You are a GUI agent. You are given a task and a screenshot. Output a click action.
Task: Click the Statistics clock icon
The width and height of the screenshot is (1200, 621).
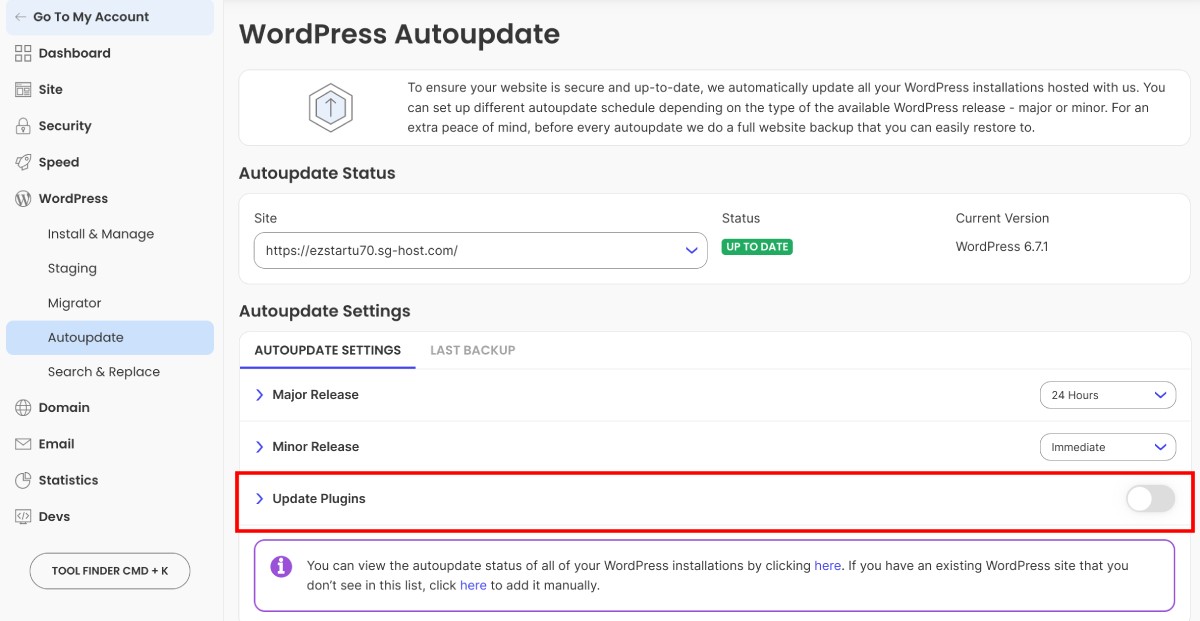(22, 480)
